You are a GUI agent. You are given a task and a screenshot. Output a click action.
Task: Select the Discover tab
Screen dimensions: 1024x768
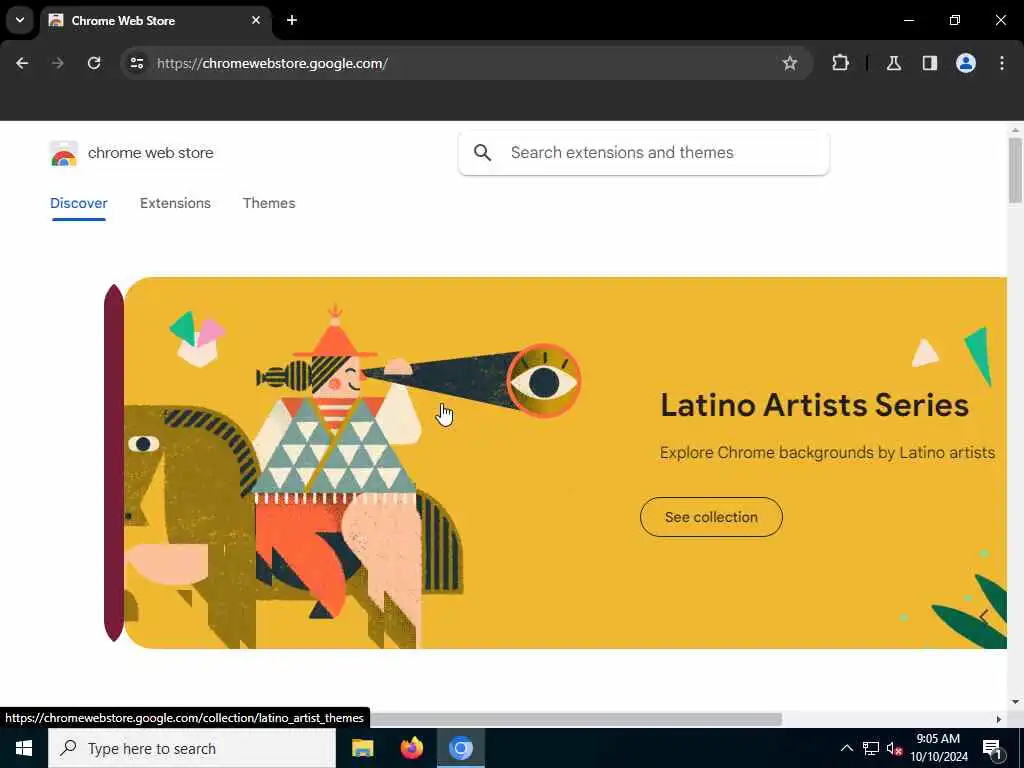coord(79,203)
